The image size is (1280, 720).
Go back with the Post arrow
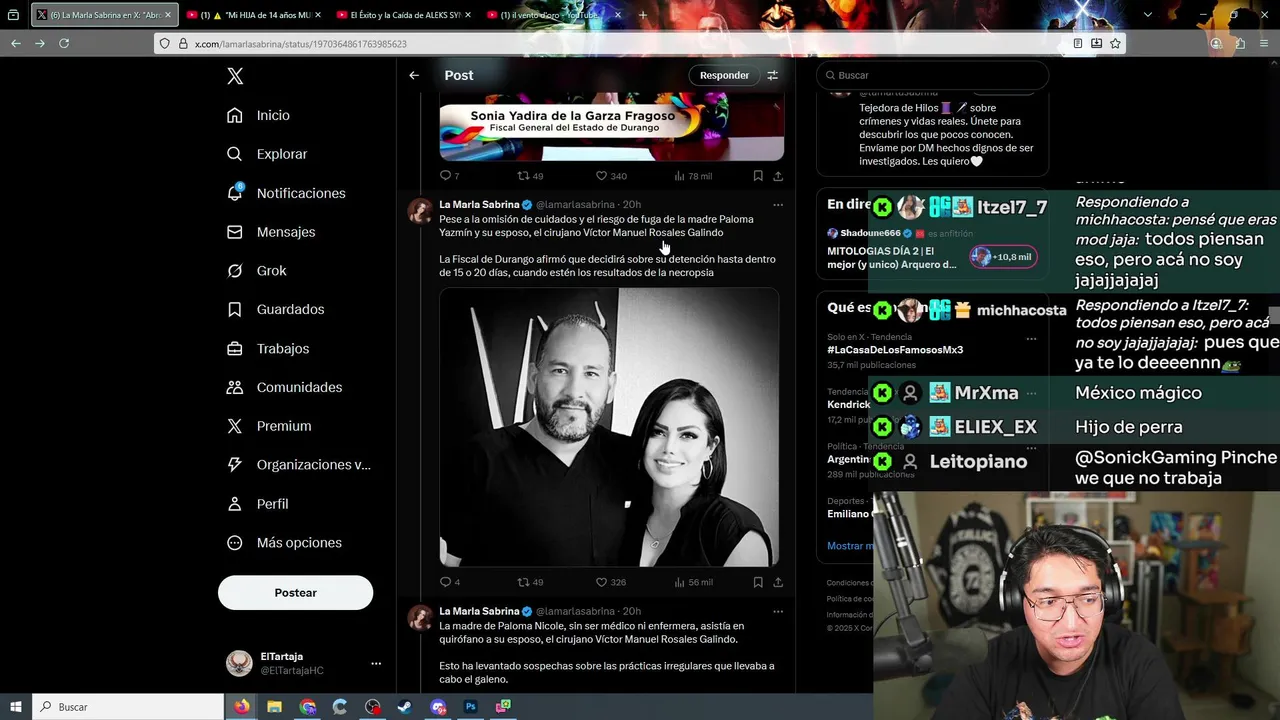414,75
